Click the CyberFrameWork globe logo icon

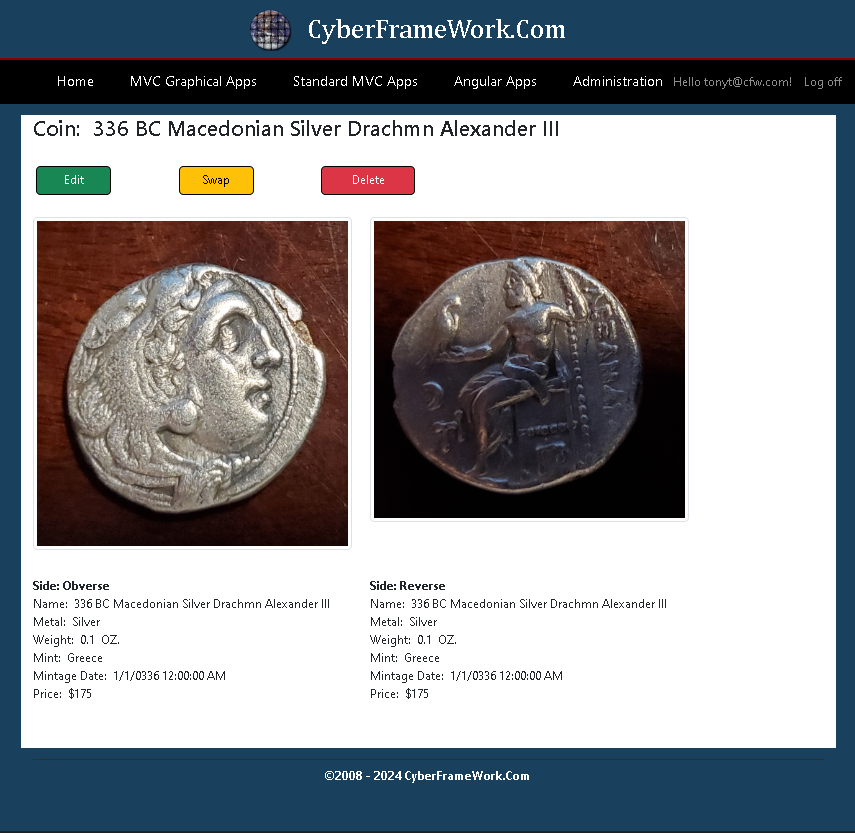(270, 30)
